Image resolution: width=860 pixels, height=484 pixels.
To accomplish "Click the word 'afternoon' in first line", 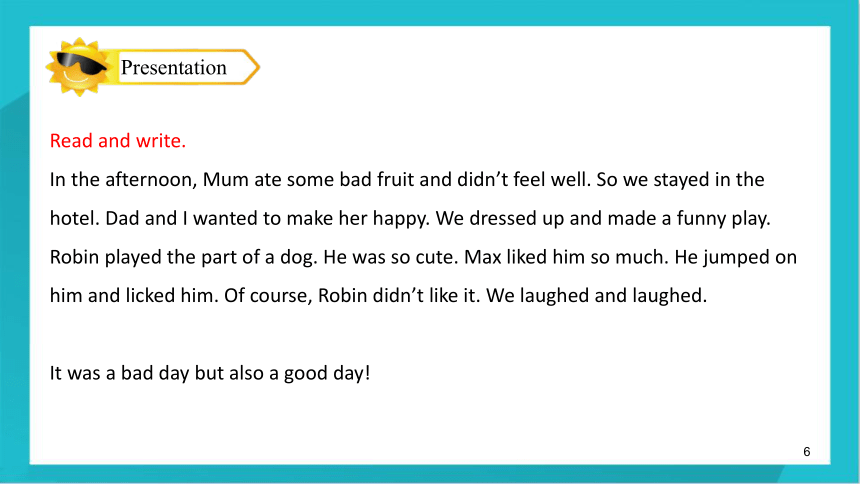I will [151, 179].
